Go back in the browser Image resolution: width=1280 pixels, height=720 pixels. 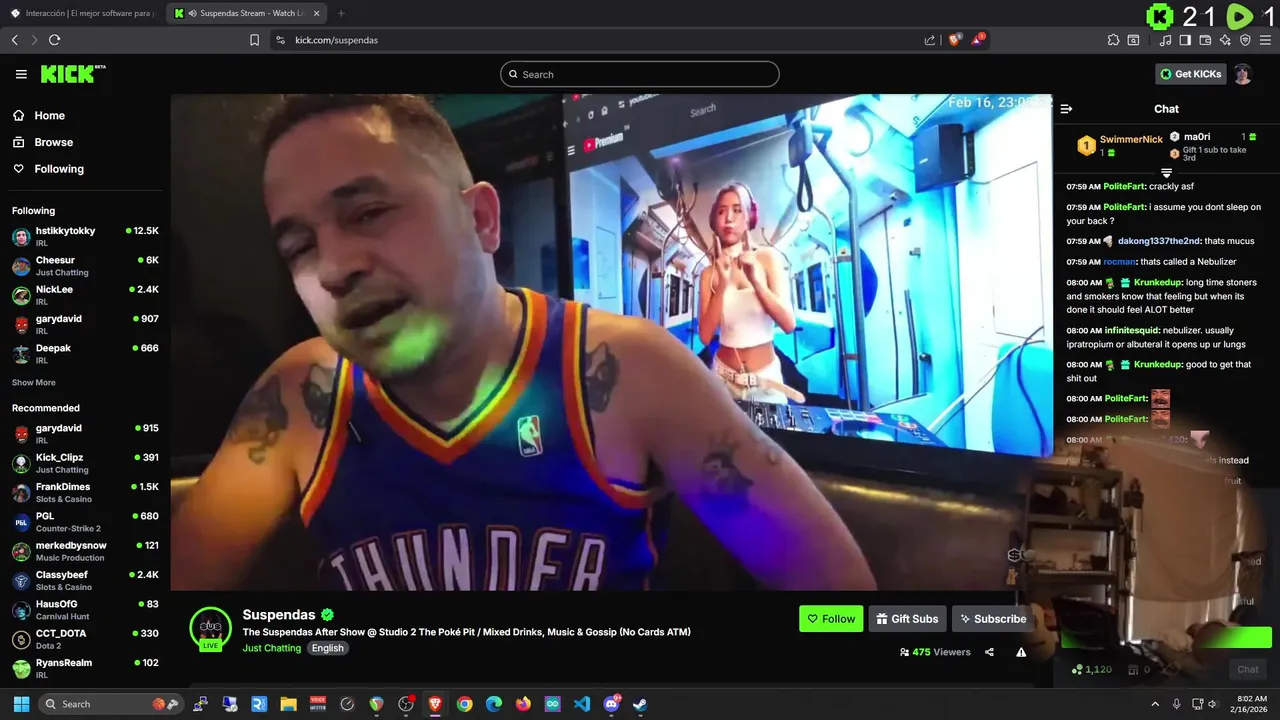(15, 40)
